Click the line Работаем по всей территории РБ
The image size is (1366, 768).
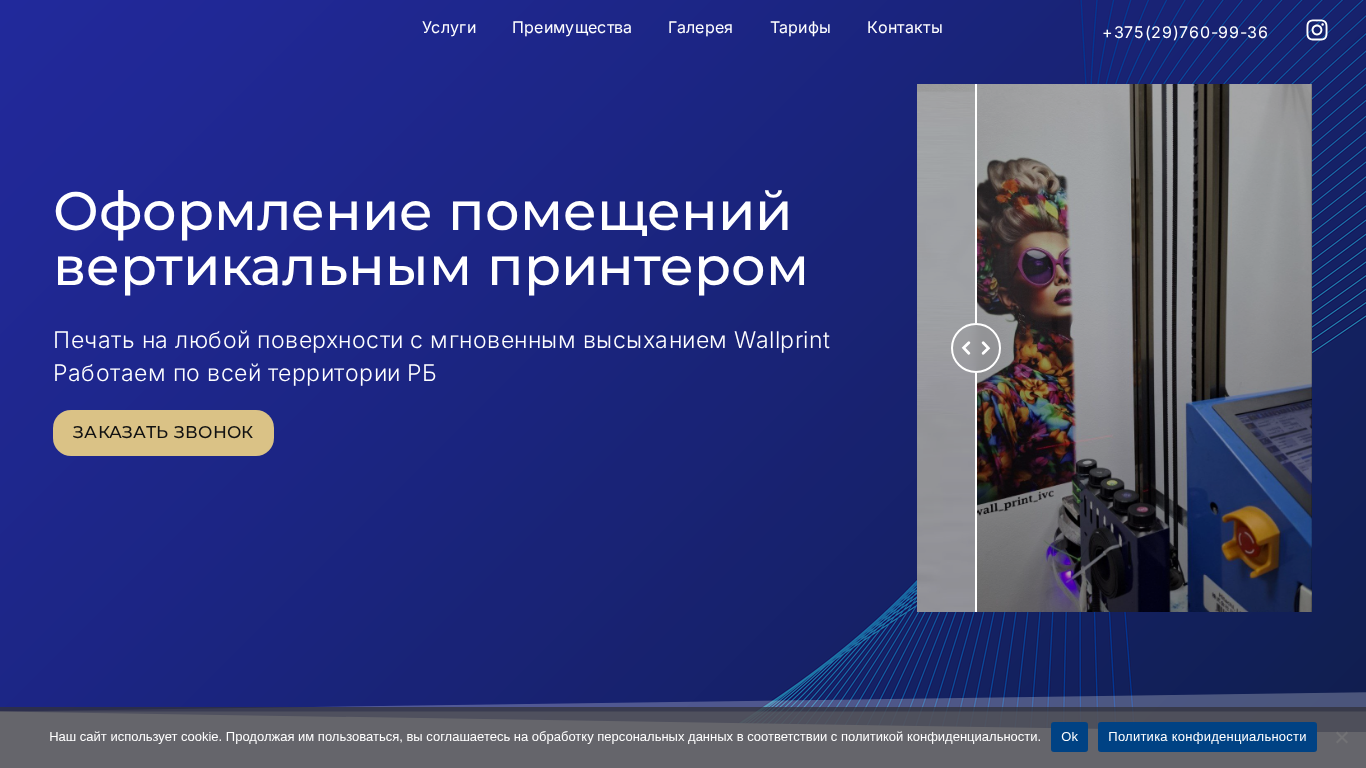[245, 374]
